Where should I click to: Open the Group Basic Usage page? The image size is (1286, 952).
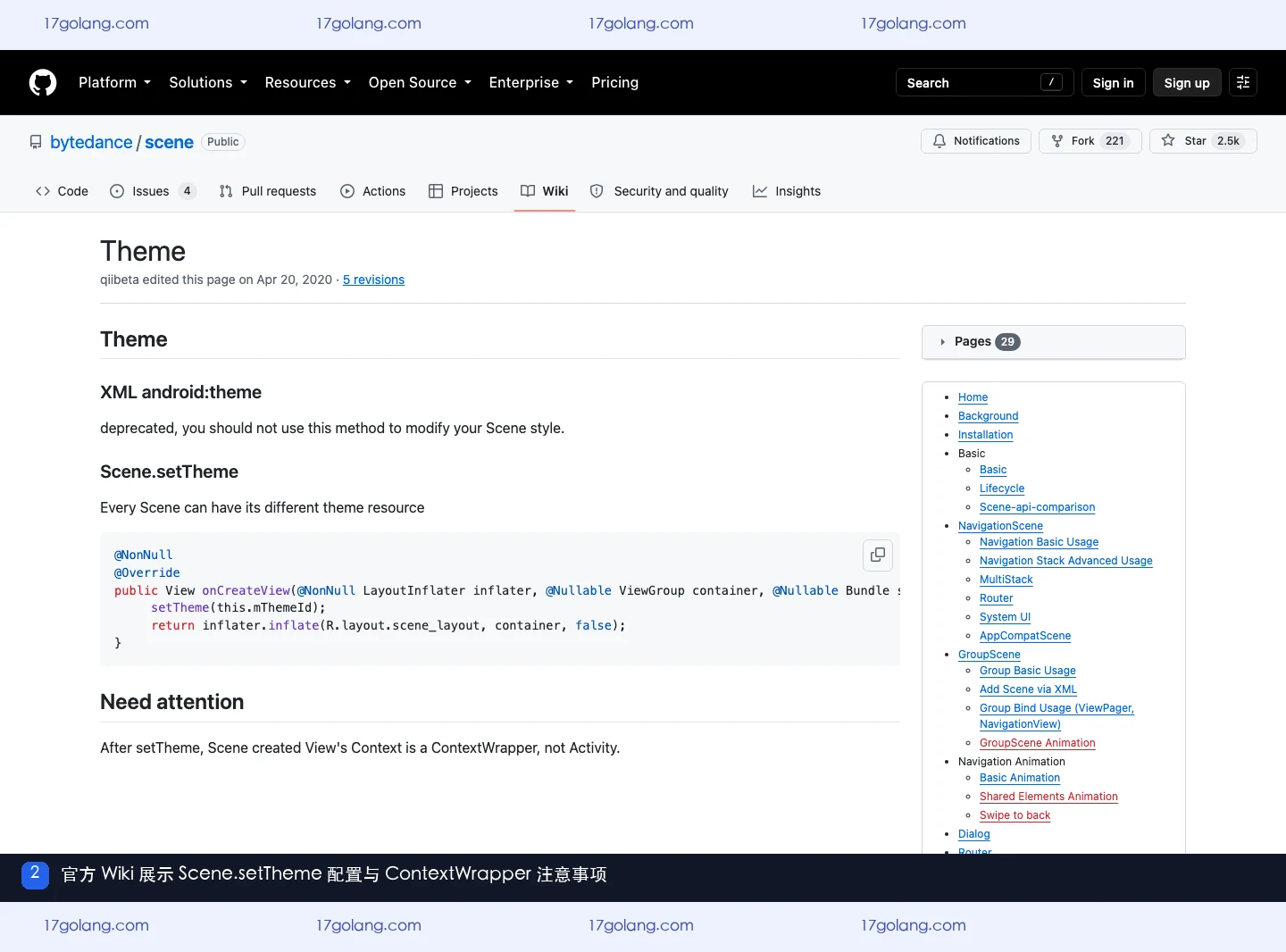[x=1027, y=671]
